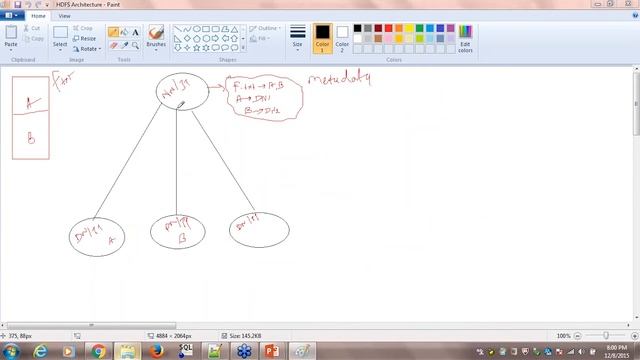
Task: Pick the red color swatch
Action: (x=389, y=28)
